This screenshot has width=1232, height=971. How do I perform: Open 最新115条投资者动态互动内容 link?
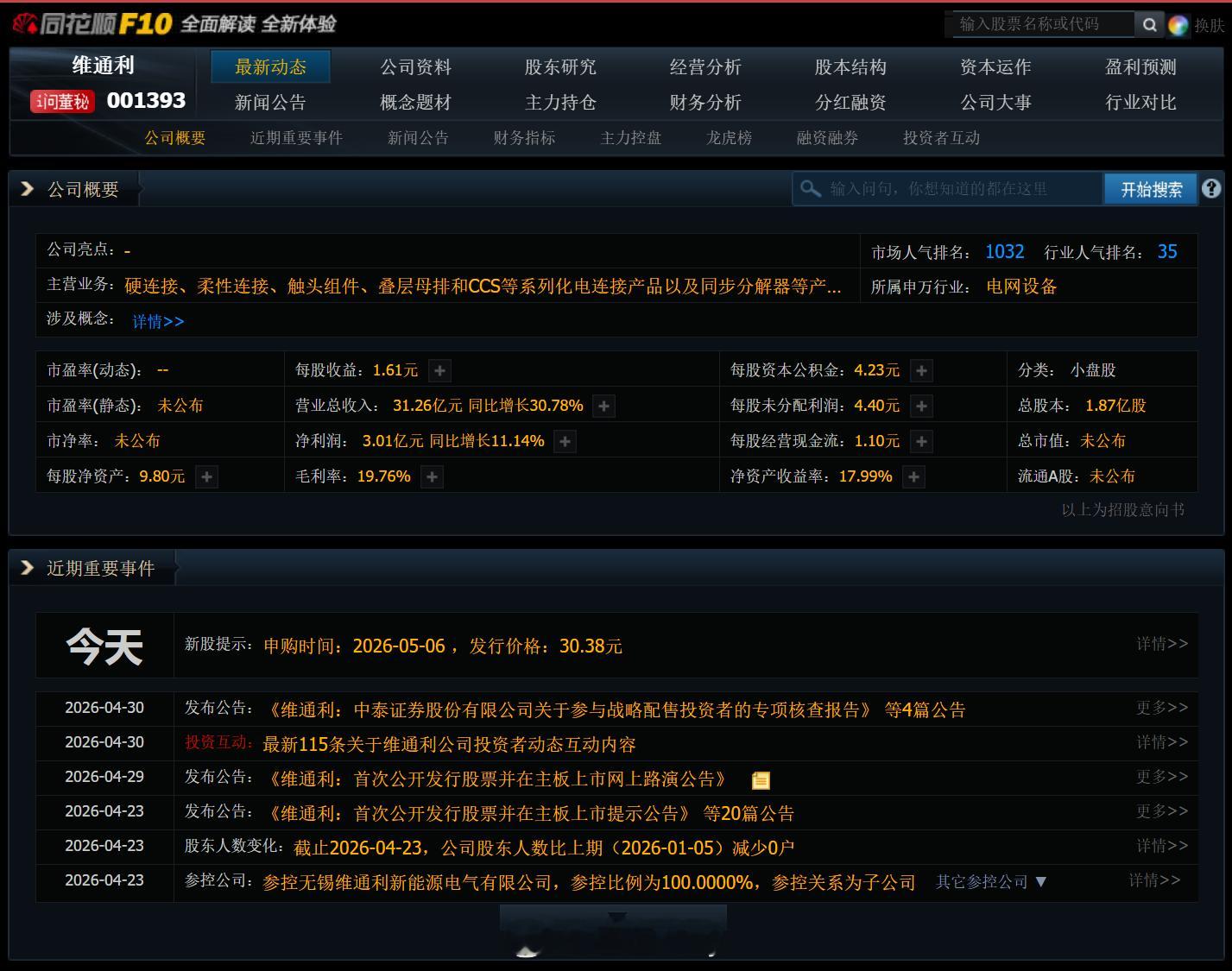449,744
